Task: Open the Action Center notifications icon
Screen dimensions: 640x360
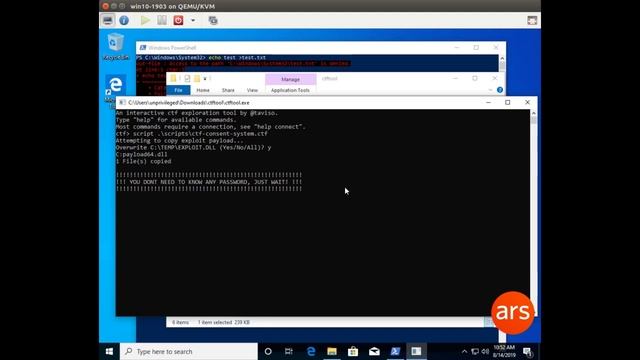Action: click(x=528, y=351)
